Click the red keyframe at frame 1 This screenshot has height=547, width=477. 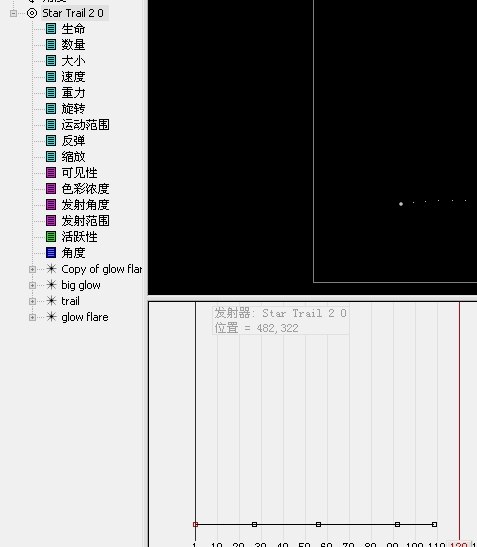click(x=195, y=524)
